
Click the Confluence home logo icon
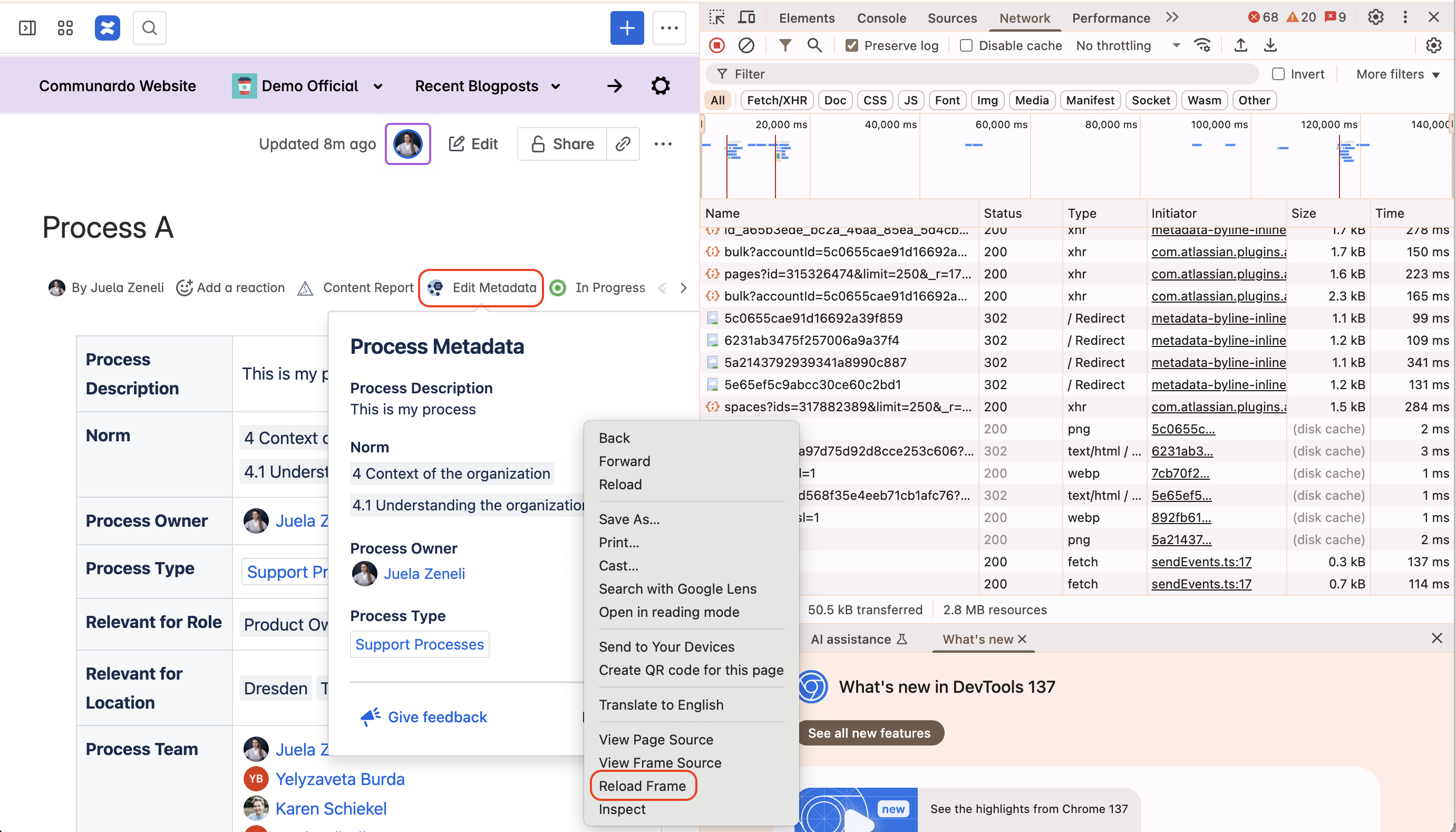pos(108,27)
